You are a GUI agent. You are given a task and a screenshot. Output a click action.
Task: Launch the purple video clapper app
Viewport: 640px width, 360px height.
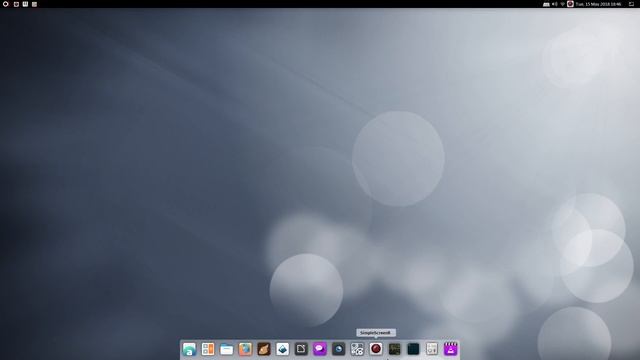coord(451,349)
